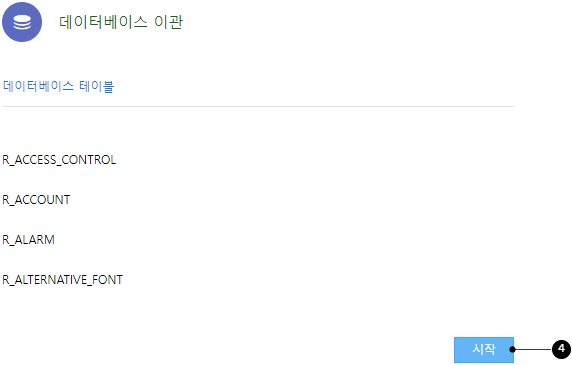Select the R_ACCESS_CONTROL table entry
The height and width of the screenshot is (365, 572).
click(59, 160)
